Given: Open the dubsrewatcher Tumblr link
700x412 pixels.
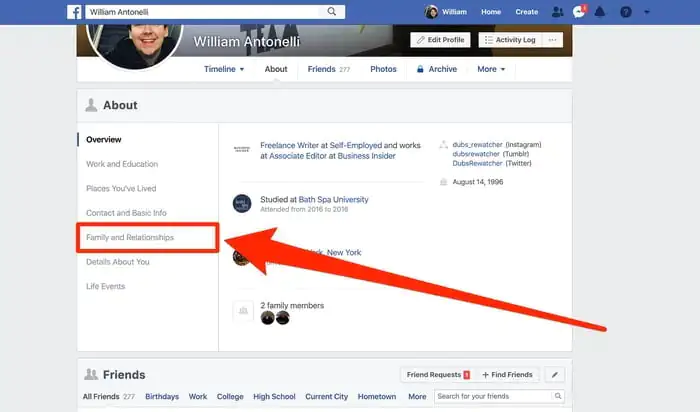Looking at the screenshot, I should [x=476, y=154].
